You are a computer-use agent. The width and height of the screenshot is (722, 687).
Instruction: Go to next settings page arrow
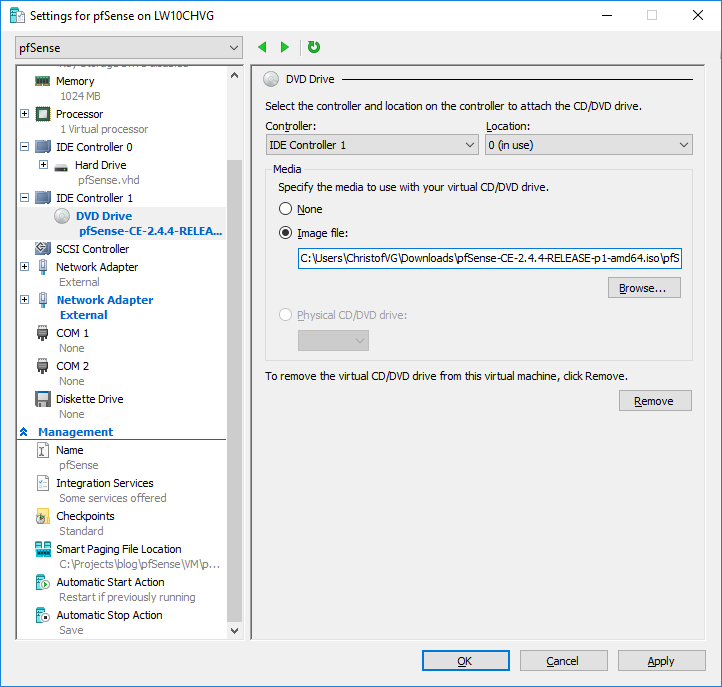click(x=285, y=47)
